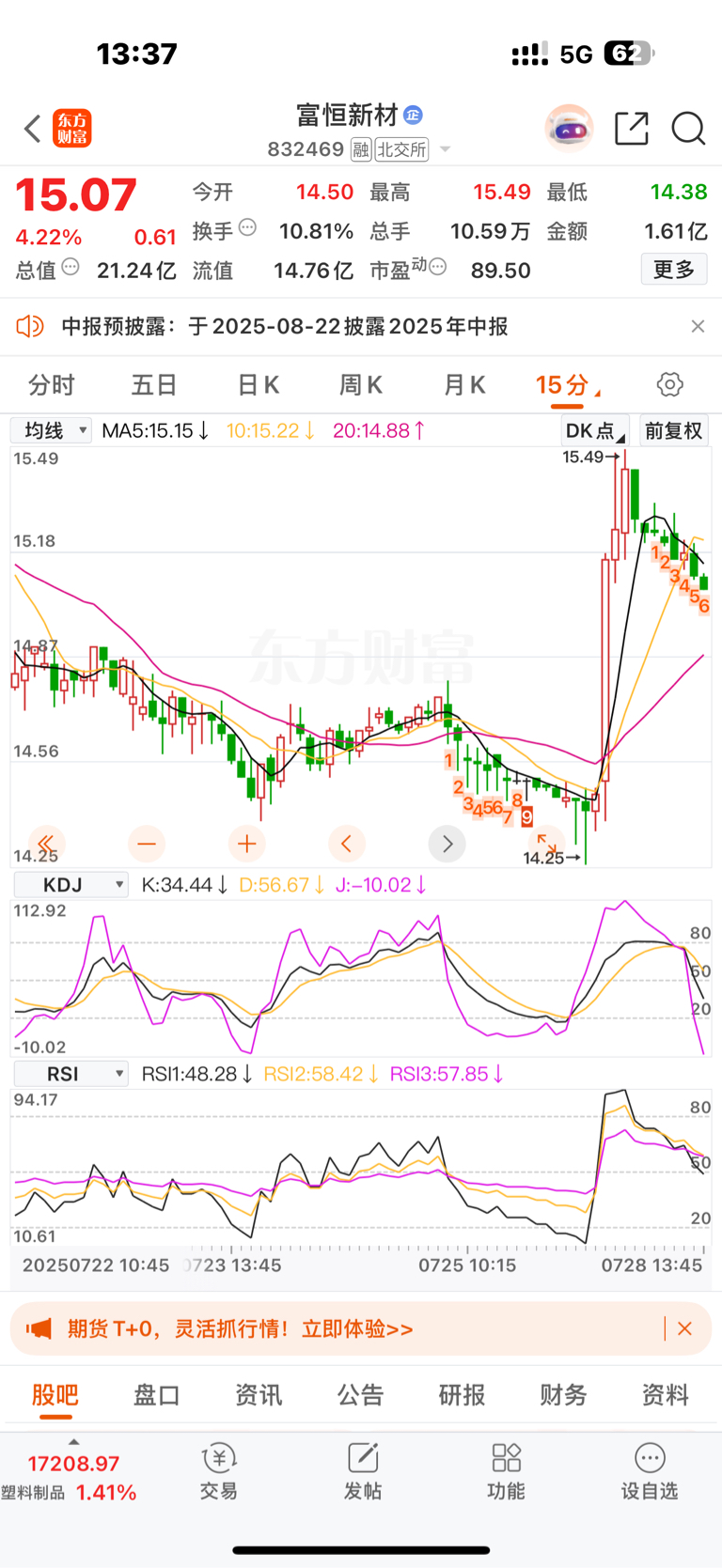This screenshot has width=722, height=1568.
Task: Tap the K:34.44 indicator value
Action: pyautogui.click(x=184, y=885)
